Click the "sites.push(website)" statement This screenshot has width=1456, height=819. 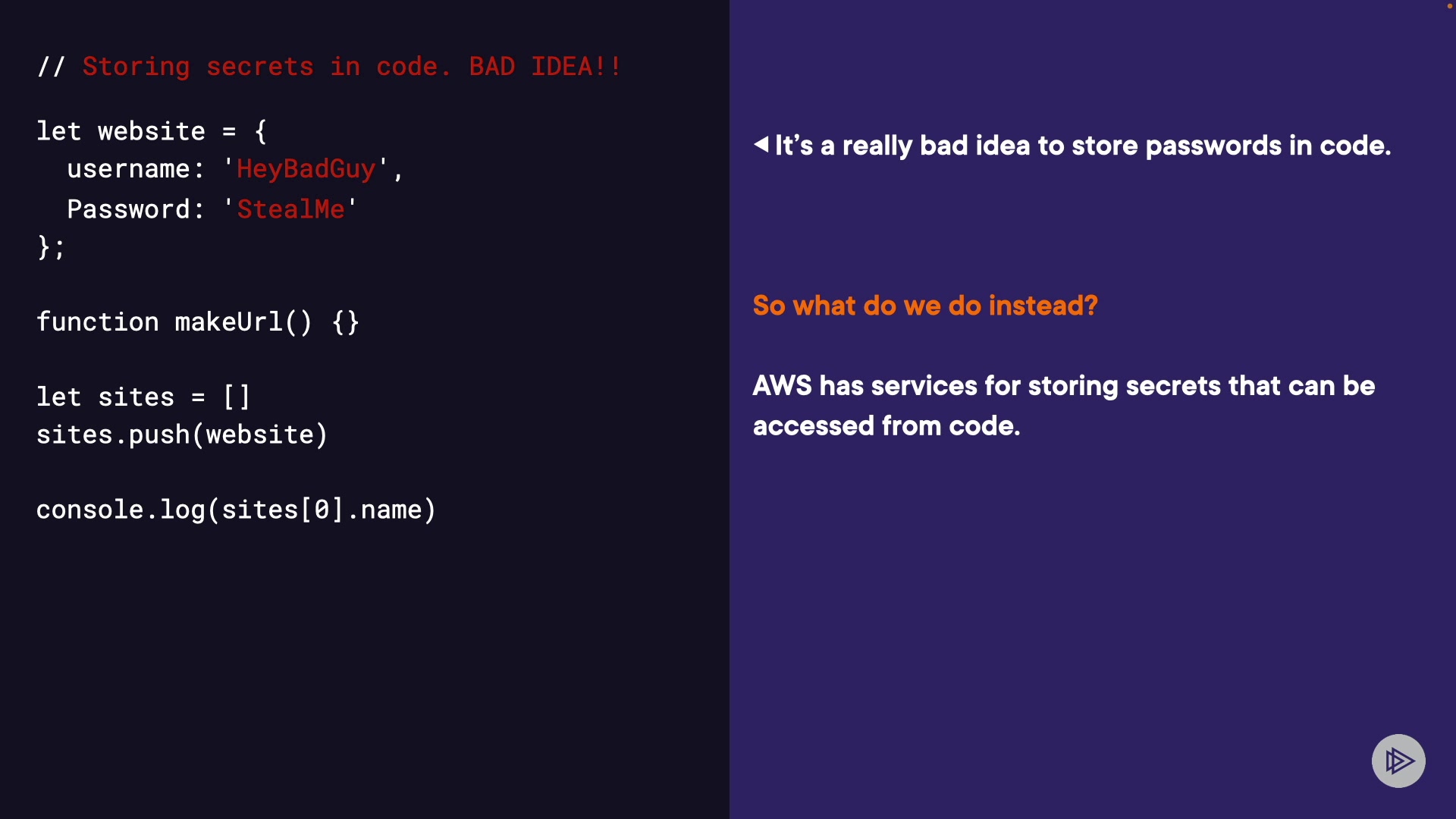(x=182, y=435)
